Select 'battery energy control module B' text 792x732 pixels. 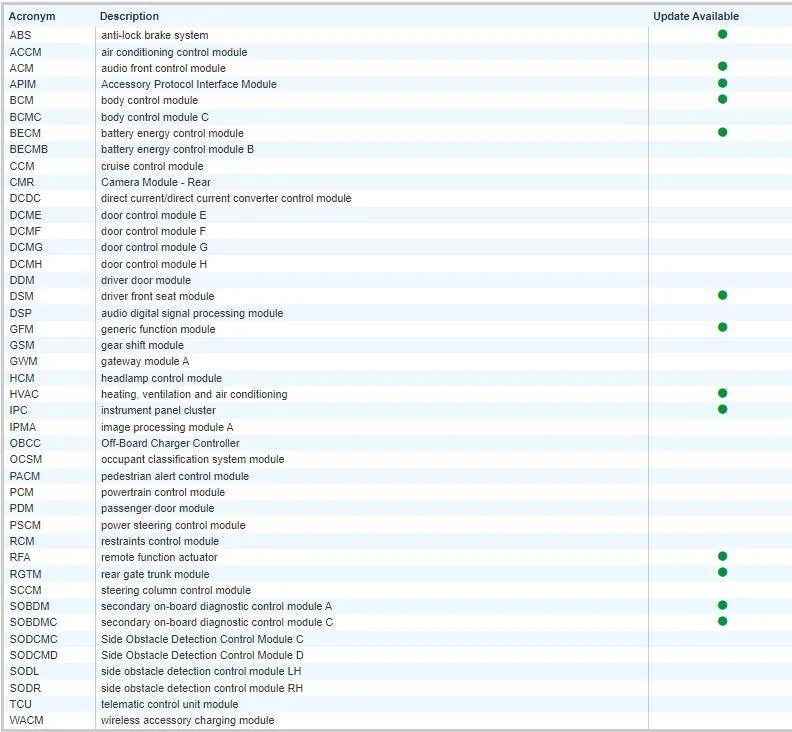pyautogui.click(x=177, y=150)
